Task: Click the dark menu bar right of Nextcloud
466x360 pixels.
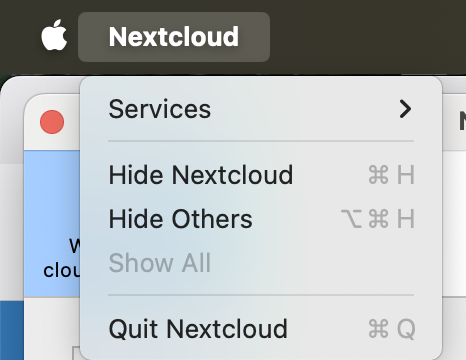Action: point(367,37)
